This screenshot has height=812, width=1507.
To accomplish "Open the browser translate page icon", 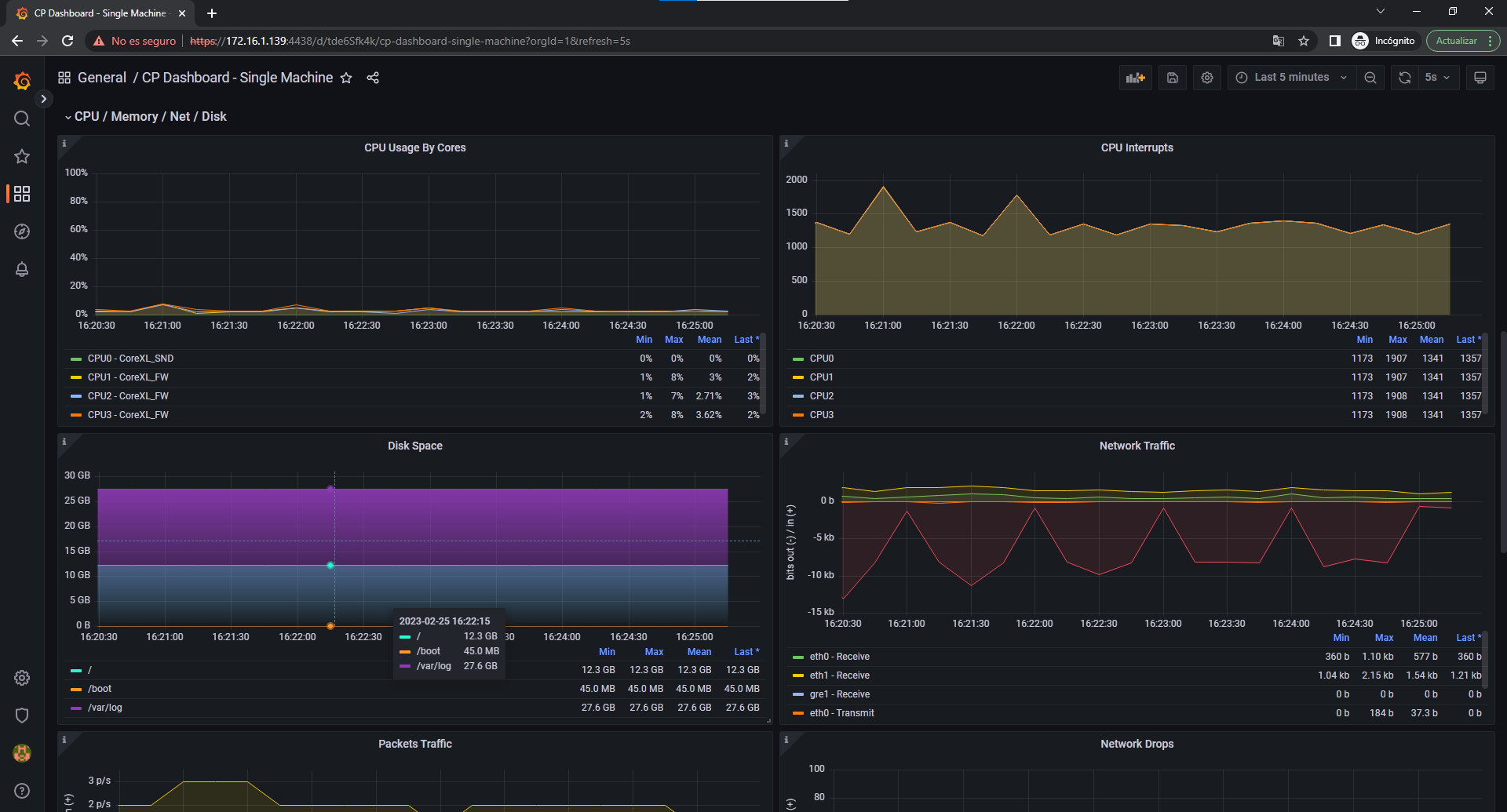I will [x=1279, y=41].
